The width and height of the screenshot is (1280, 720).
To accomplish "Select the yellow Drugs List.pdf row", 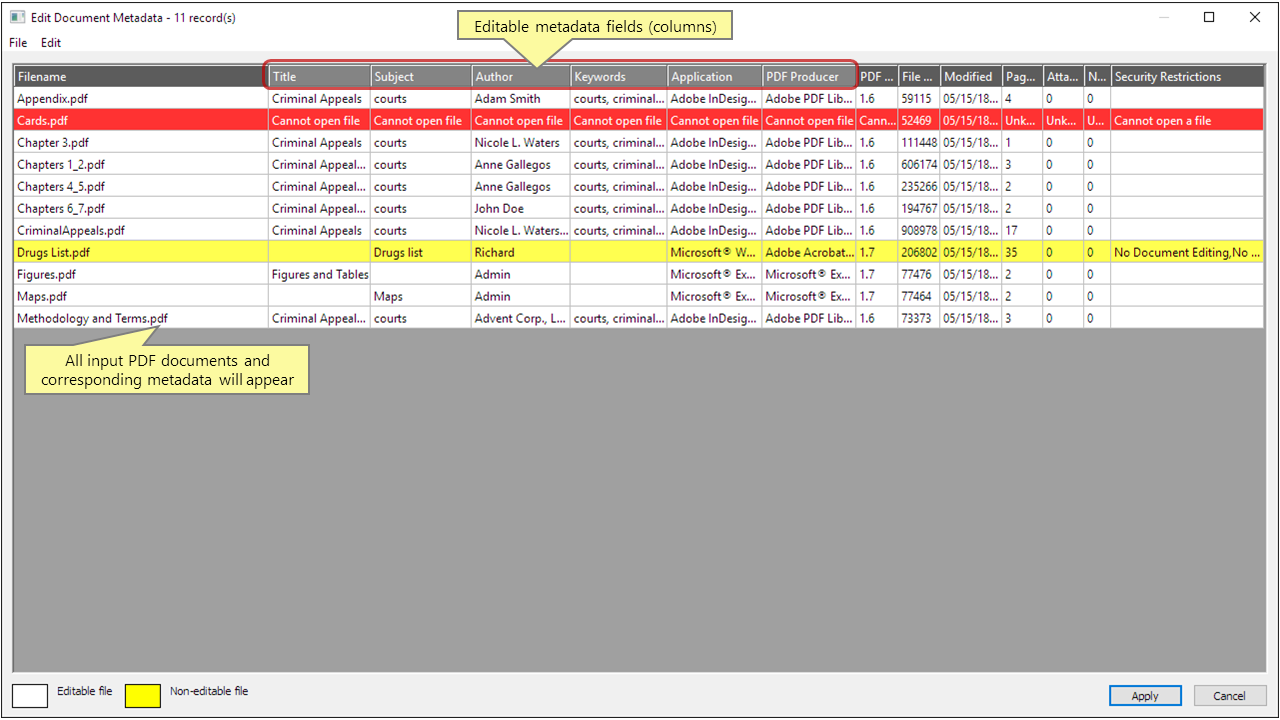I will click(140, 252).
